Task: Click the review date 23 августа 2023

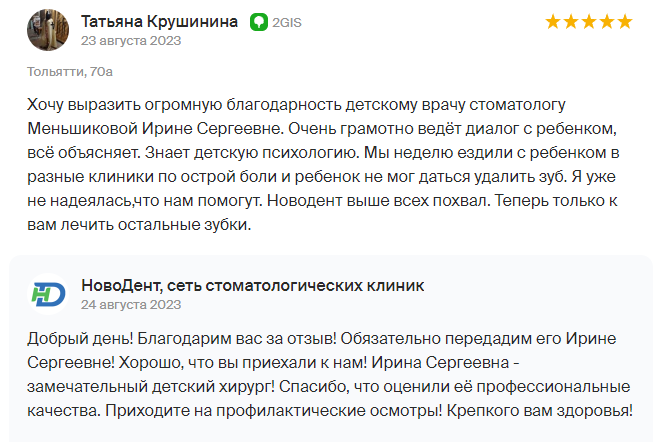Action: (x=131, y=41)
